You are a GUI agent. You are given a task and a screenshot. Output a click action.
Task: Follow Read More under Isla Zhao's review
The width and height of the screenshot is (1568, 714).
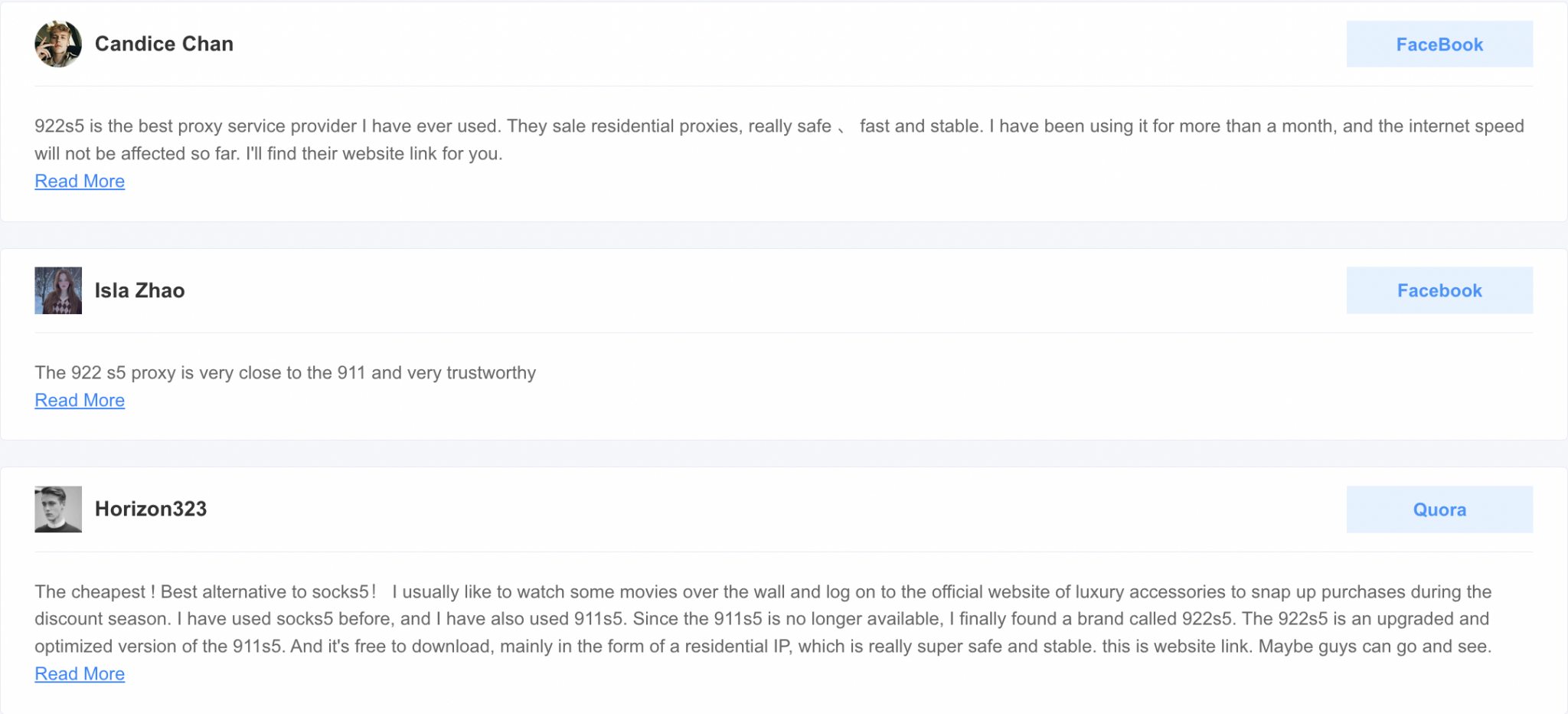(x=80, y=401)
